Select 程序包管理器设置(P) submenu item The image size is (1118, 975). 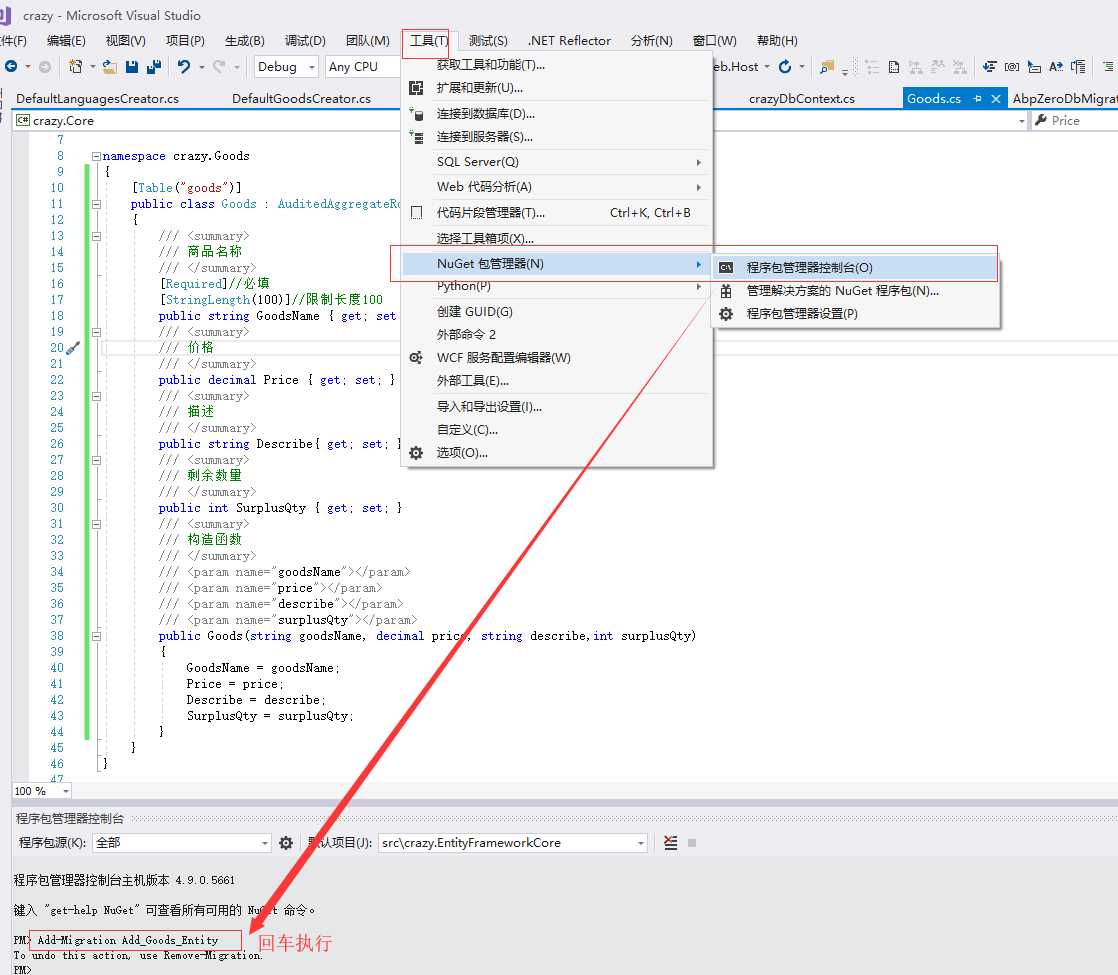[x=855, y=313]
